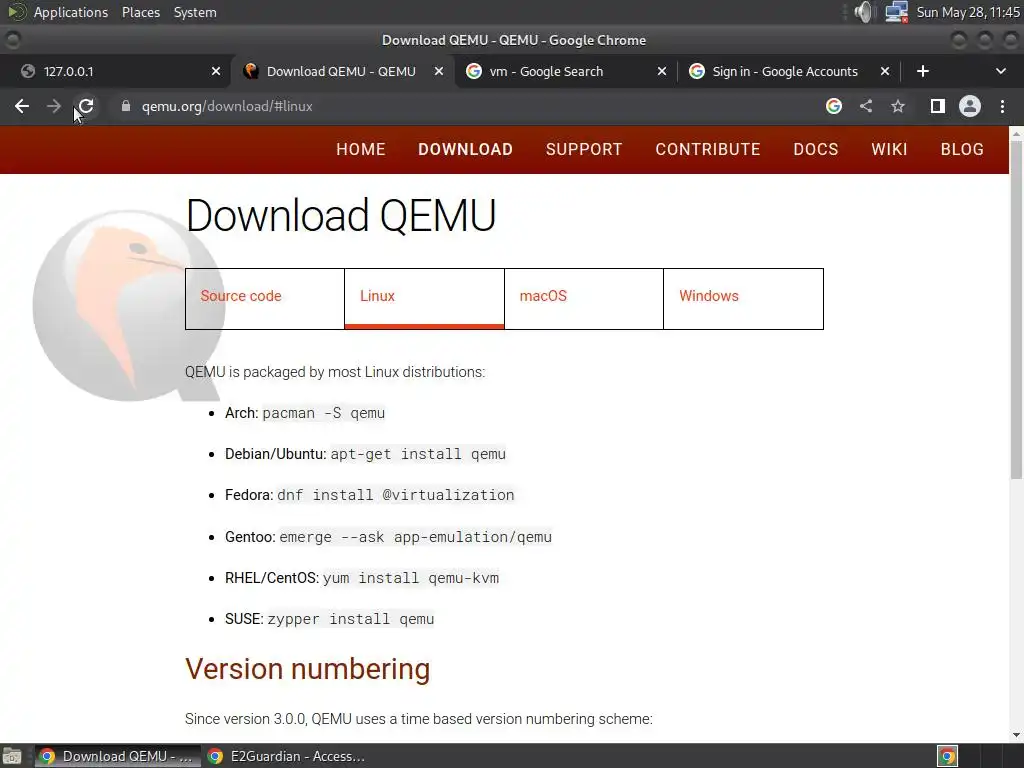This screenshot has width=1024, height=768.
Task: Go back to the previous page
Action: [x=22, y=106]
